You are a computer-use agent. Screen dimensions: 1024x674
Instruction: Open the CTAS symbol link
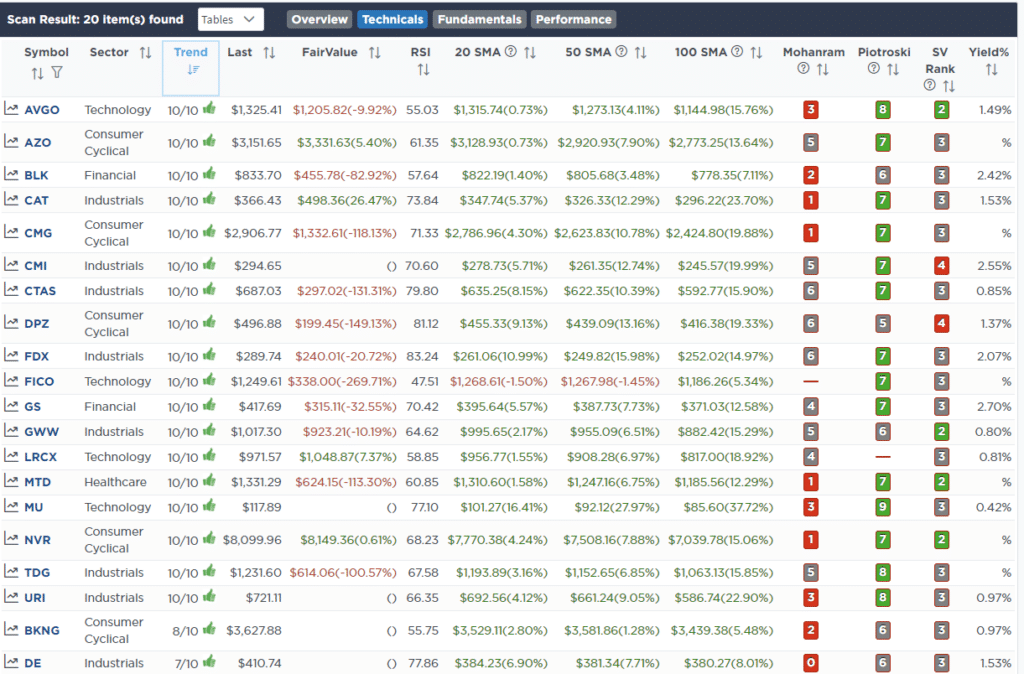pos(40,291)
